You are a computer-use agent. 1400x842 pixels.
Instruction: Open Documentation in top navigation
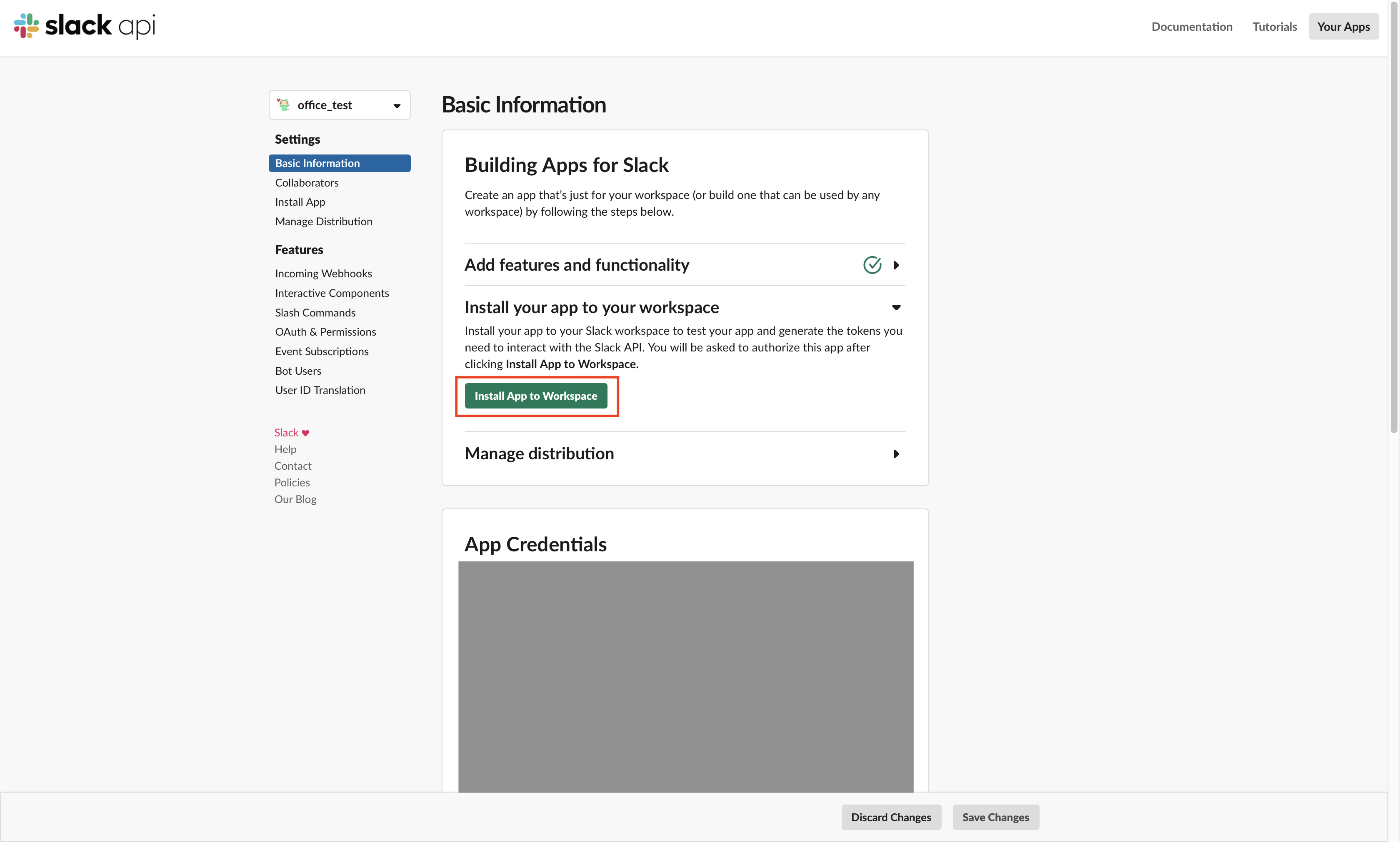point(1192,27)
